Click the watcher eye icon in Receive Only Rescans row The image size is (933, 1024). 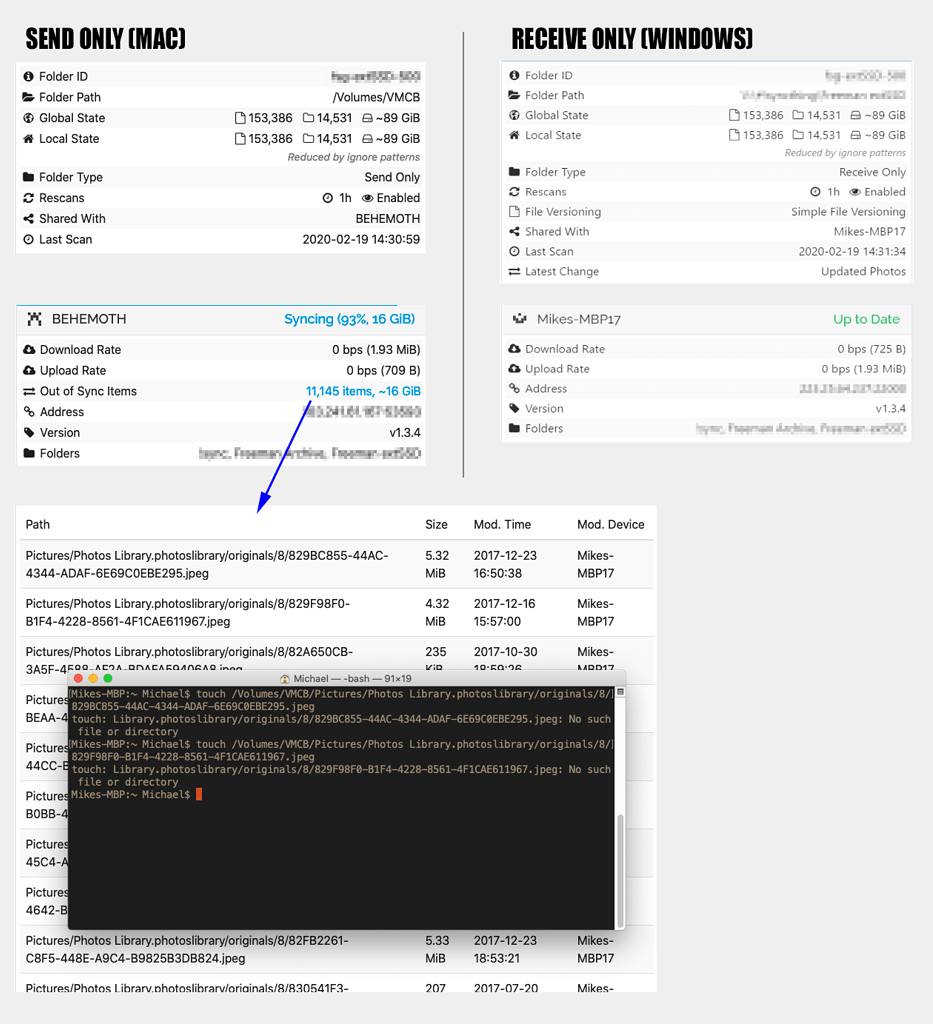click(855, 192)
